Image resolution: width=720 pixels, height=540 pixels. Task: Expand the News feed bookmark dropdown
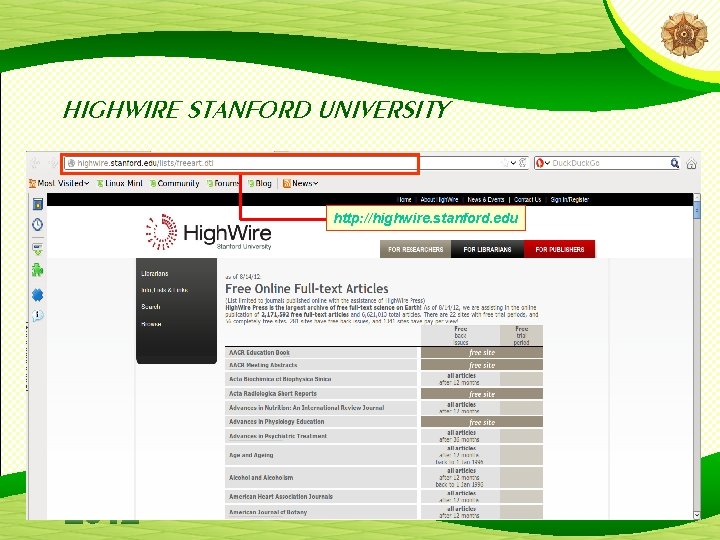(301, 183)
